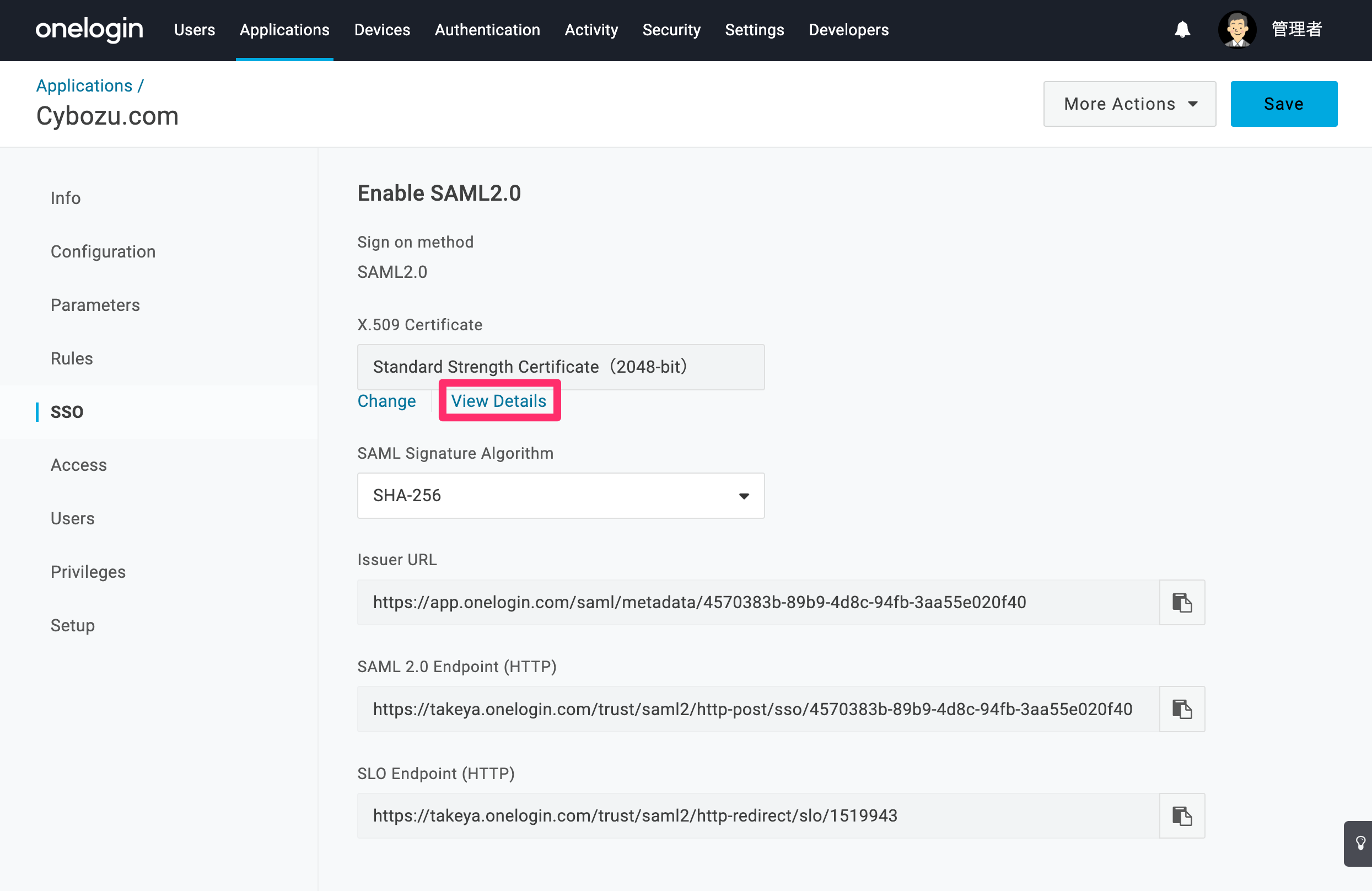The width and height of the screenshot is (1372, 891).
Task: Open the notifications bell
Action: click(1182, 29)
